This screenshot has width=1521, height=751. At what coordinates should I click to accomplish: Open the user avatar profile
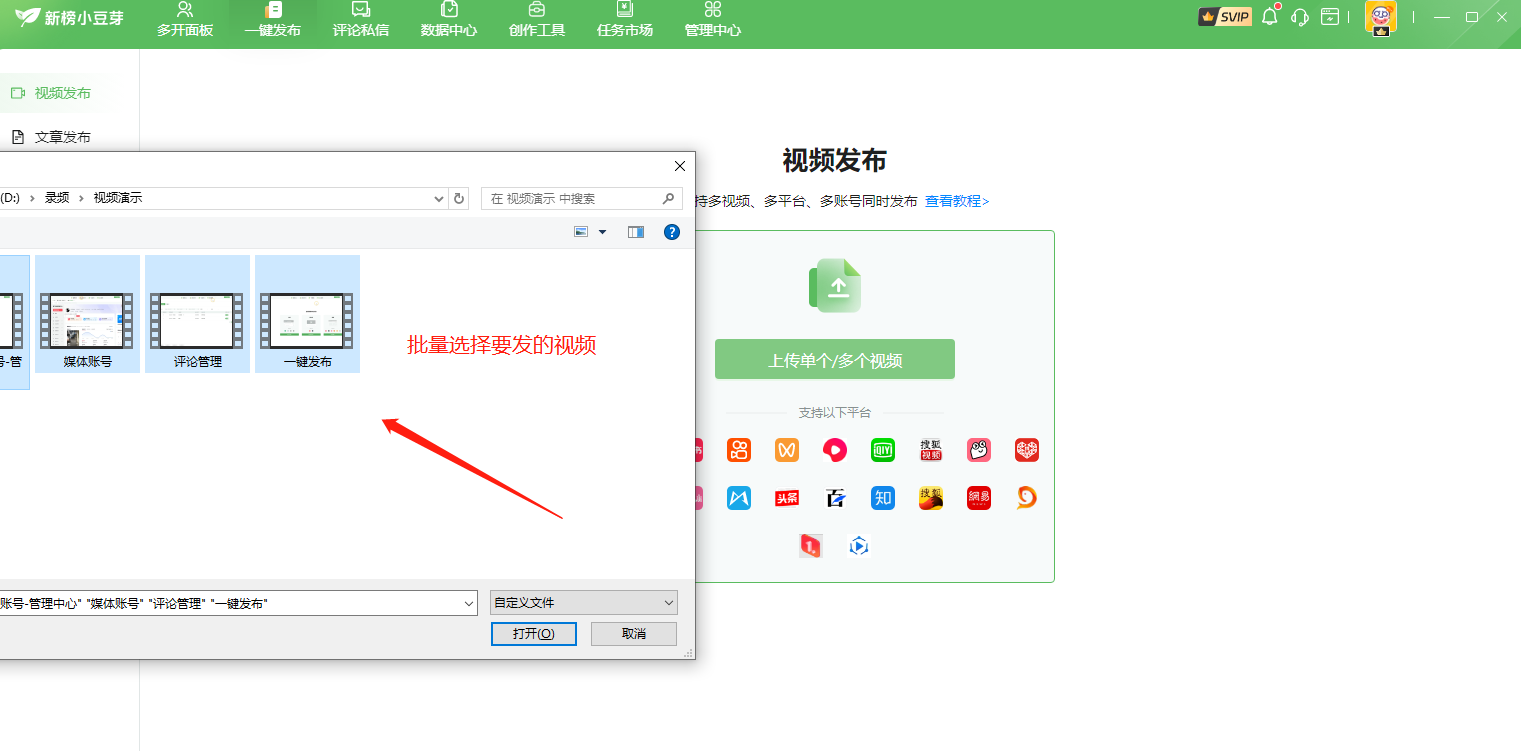pos(1381,18)
